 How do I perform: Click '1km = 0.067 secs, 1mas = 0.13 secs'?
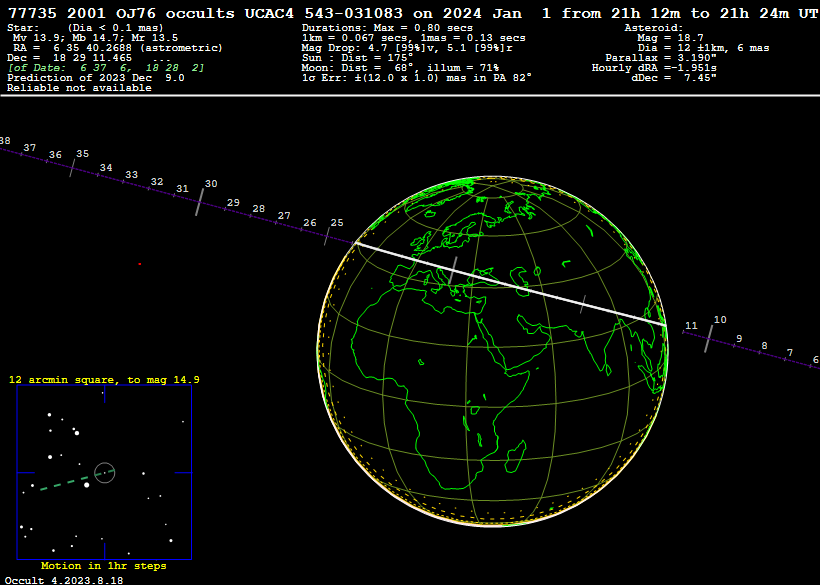pos(414,38)
